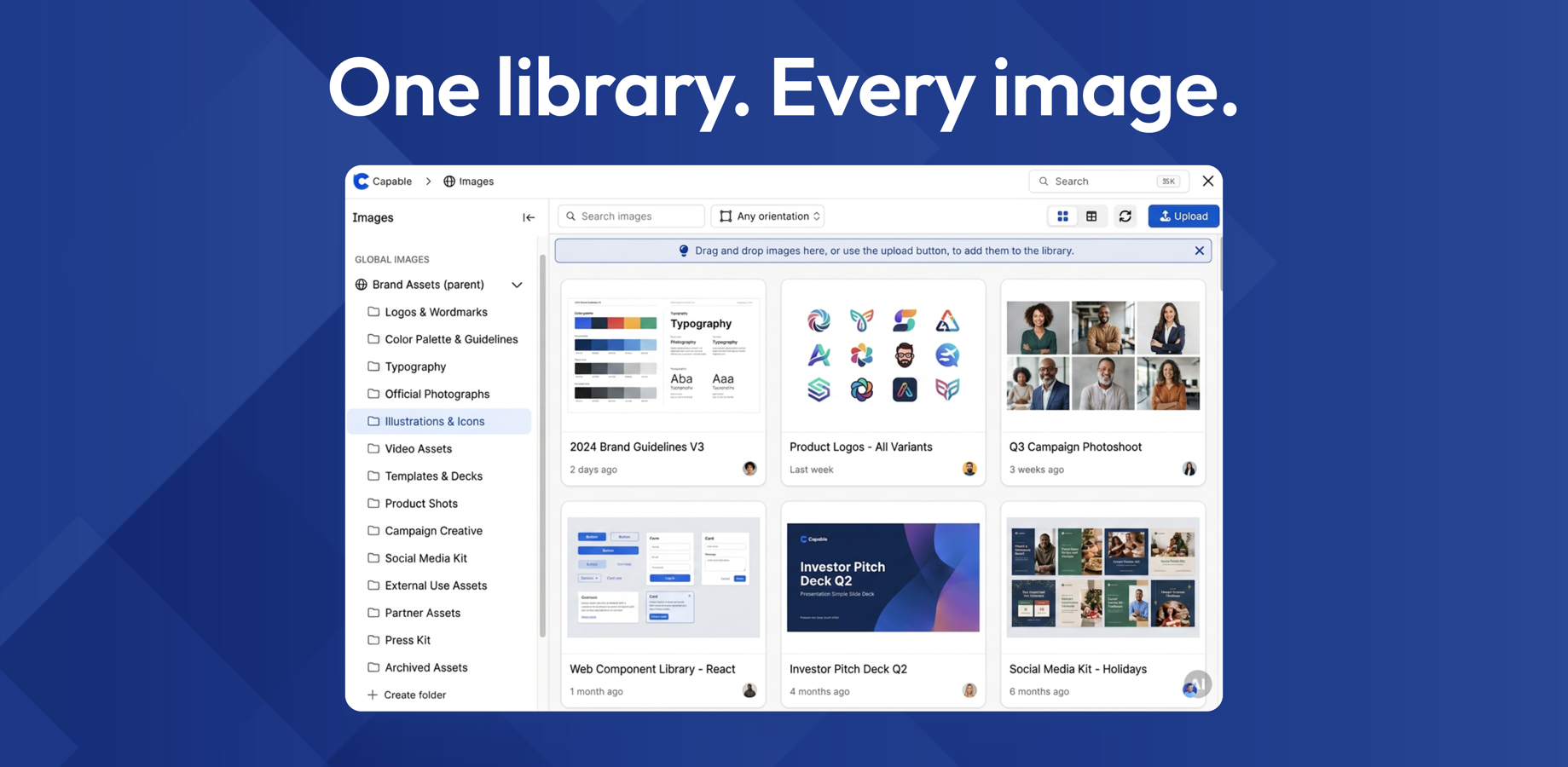This screenshot has width=1568, height=767.
Task: Click the lightbulb tip icon in banner
Action: tap(683, 251)
